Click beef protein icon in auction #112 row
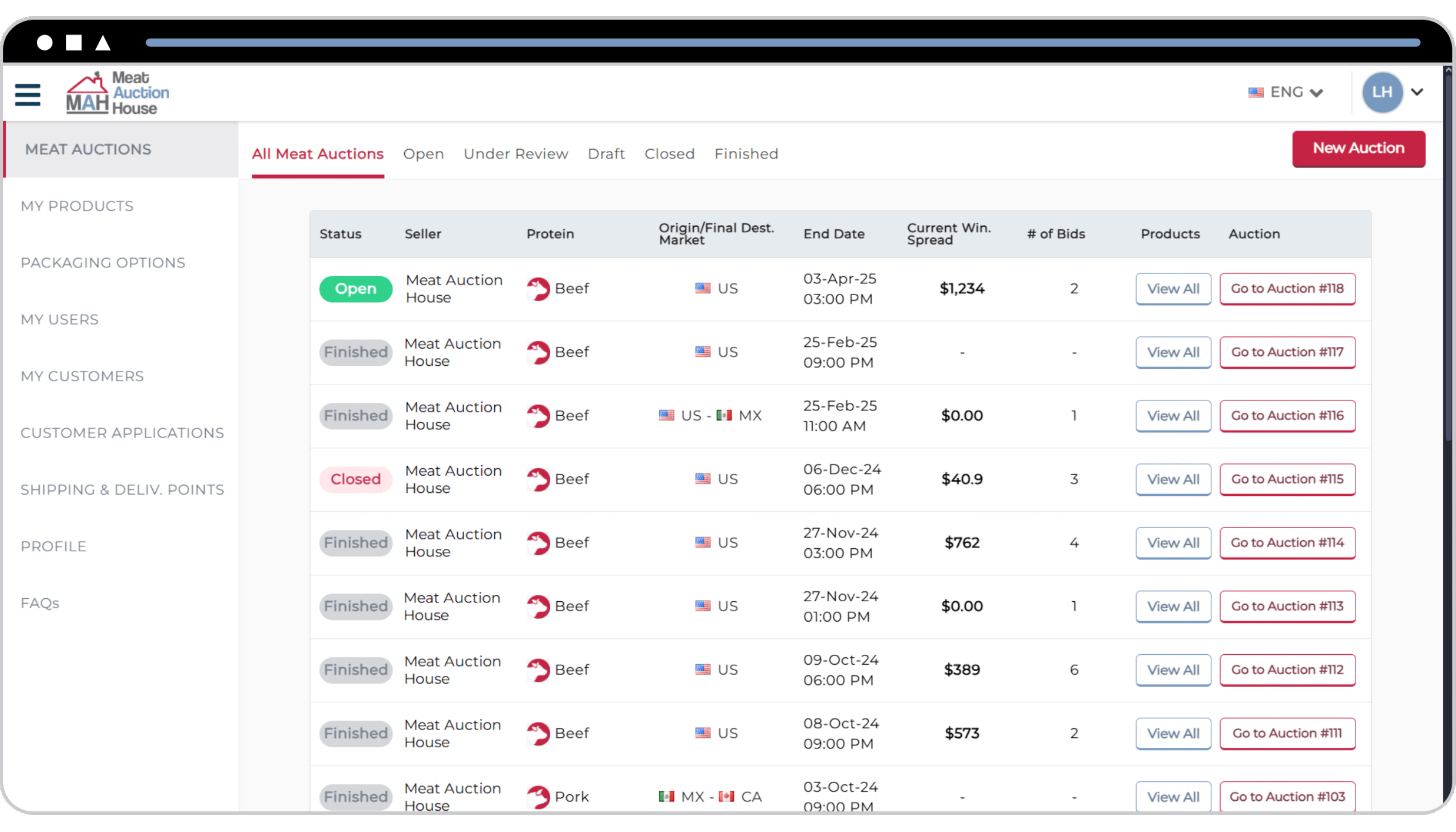Screen dimensions: 1456x832 (538, 670)
